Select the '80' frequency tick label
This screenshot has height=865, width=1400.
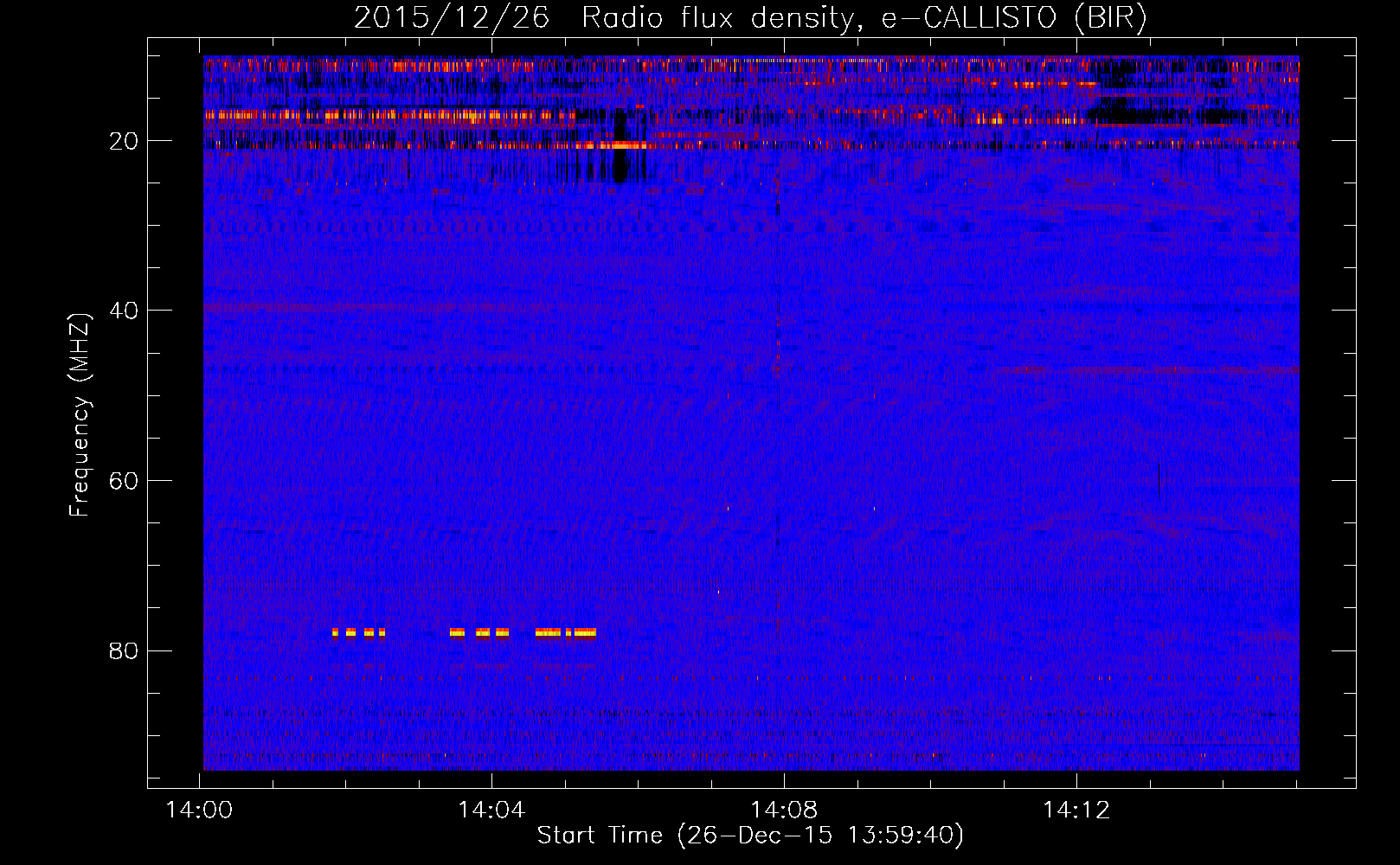point(124,651)
